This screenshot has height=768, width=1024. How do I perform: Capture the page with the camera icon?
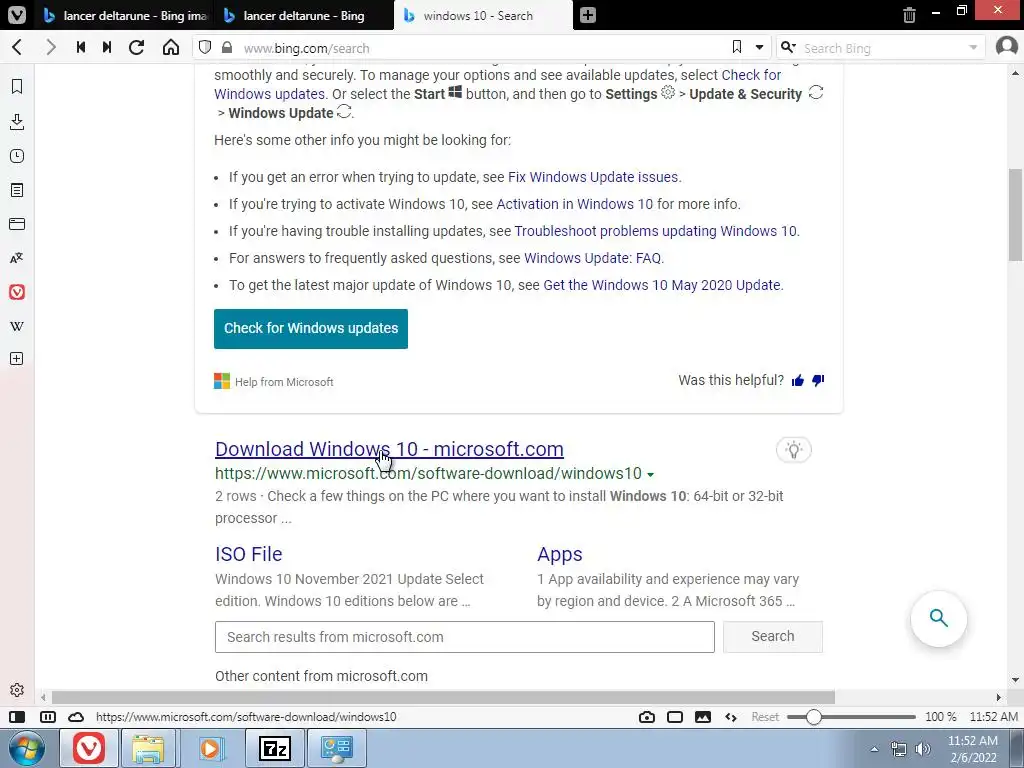click(x=647, y=717)
